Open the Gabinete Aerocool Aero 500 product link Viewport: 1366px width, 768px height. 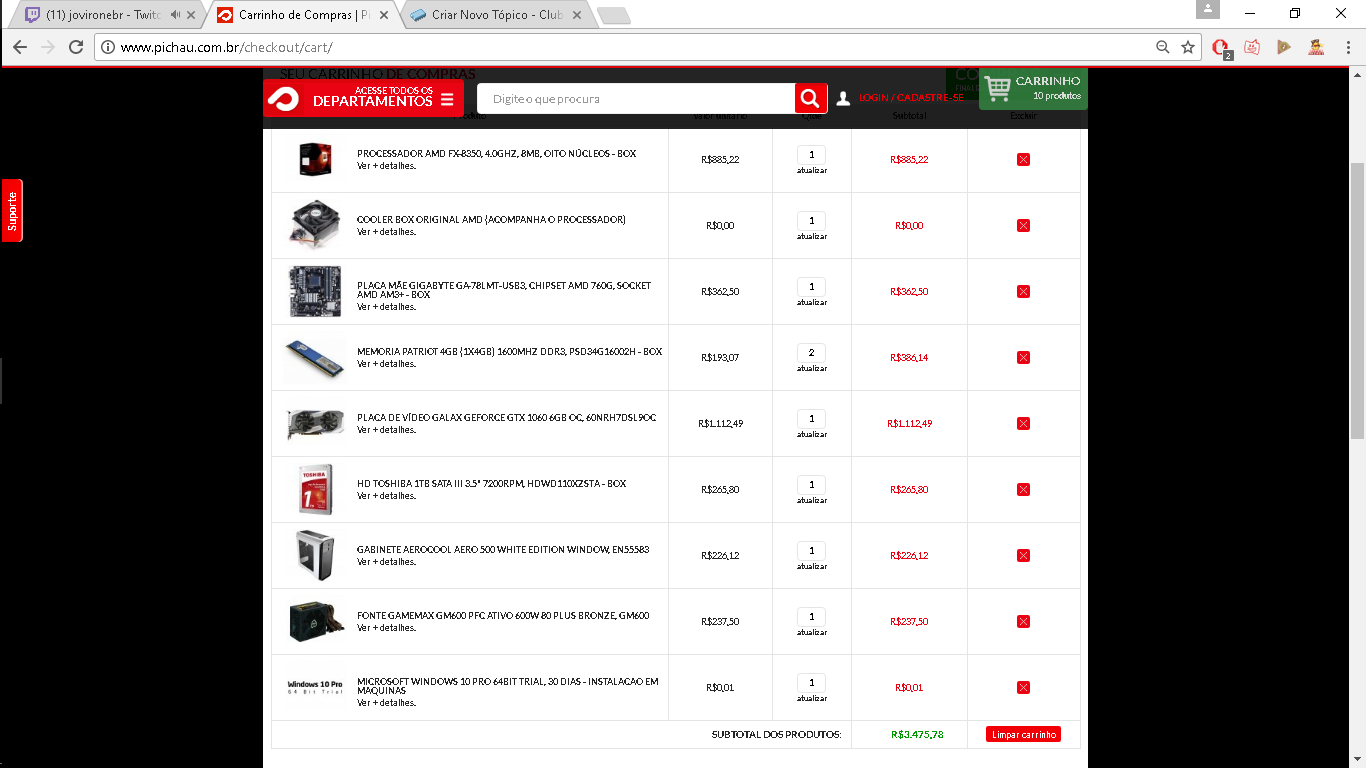[x=503, y=550]
